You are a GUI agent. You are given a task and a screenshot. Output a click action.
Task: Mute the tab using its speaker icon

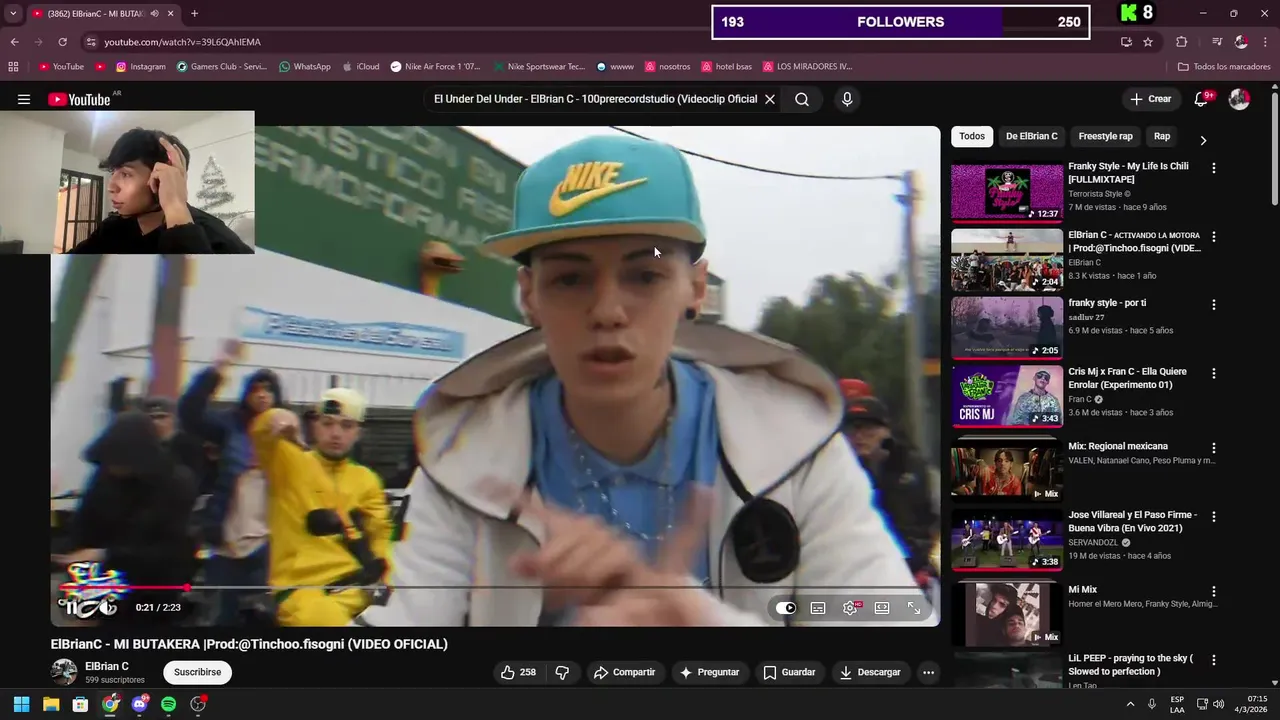[x=155, y=14]
